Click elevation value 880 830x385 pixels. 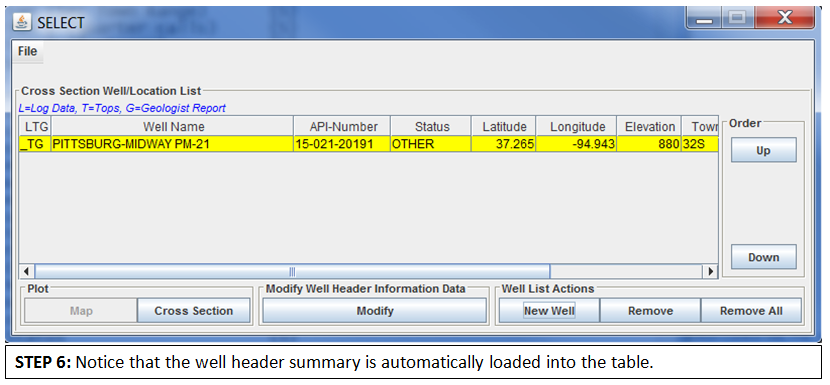pyautogui.click(x=649, y=144)
